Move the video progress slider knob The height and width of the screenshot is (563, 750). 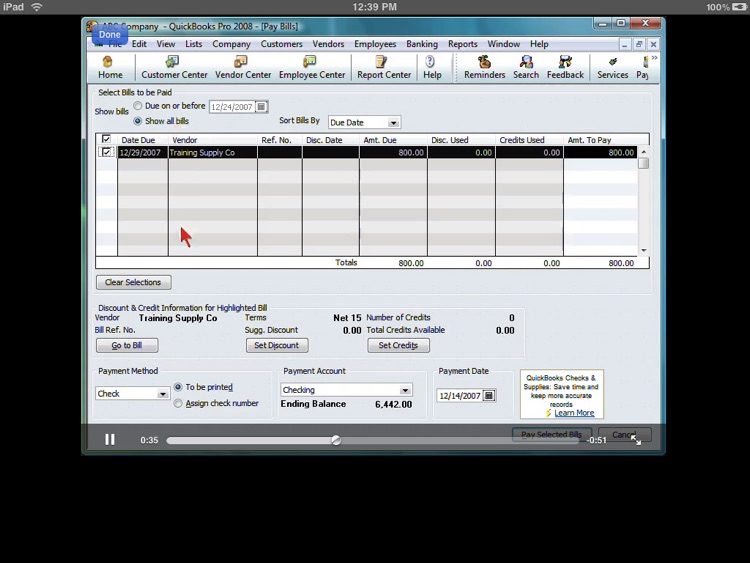pyautogui.click(x=336, y=440)
